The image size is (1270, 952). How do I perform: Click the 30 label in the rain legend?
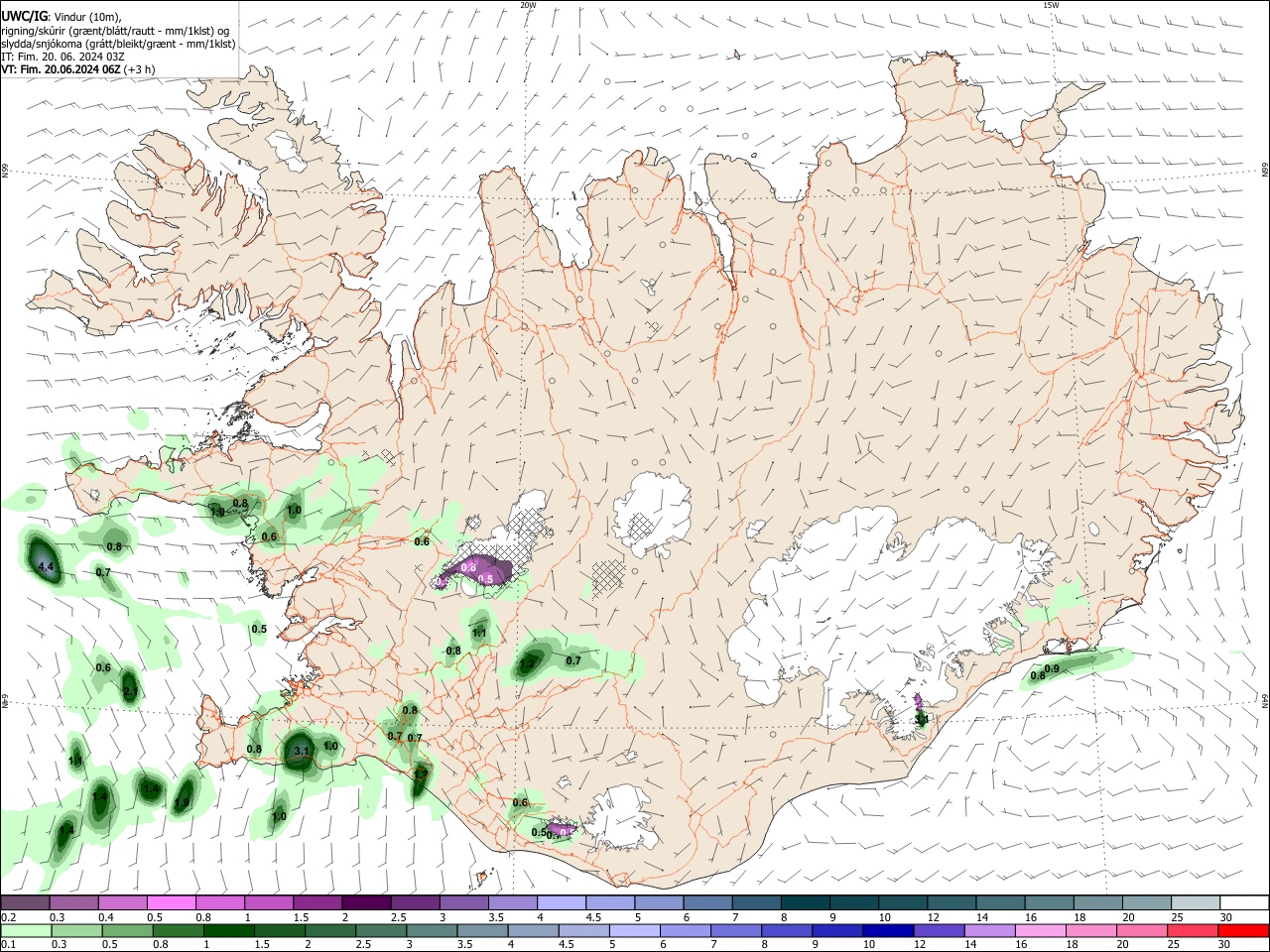point(1225,946)
